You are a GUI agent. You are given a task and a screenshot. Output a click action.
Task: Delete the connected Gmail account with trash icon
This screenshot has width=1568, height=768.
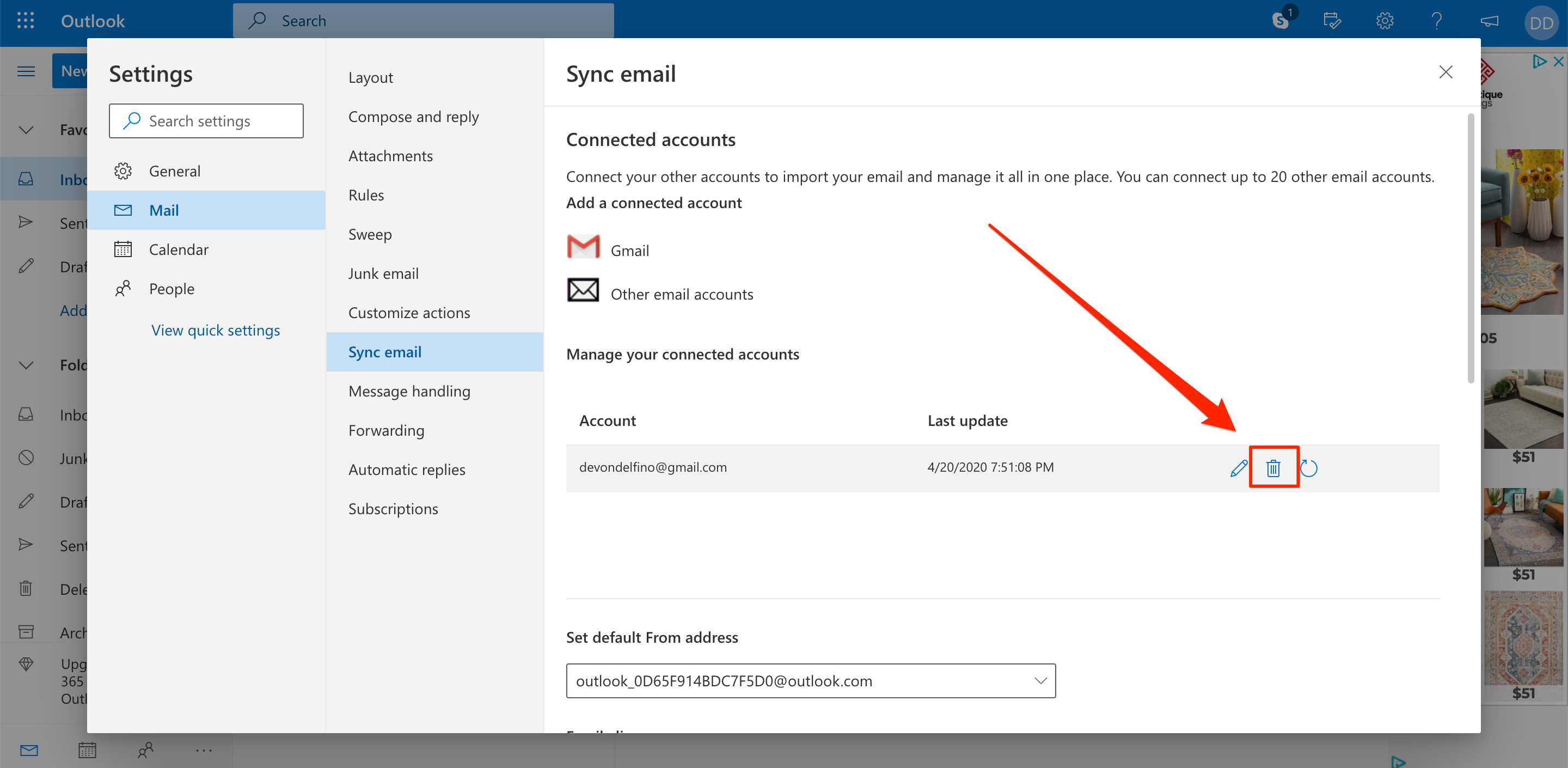1273,468
